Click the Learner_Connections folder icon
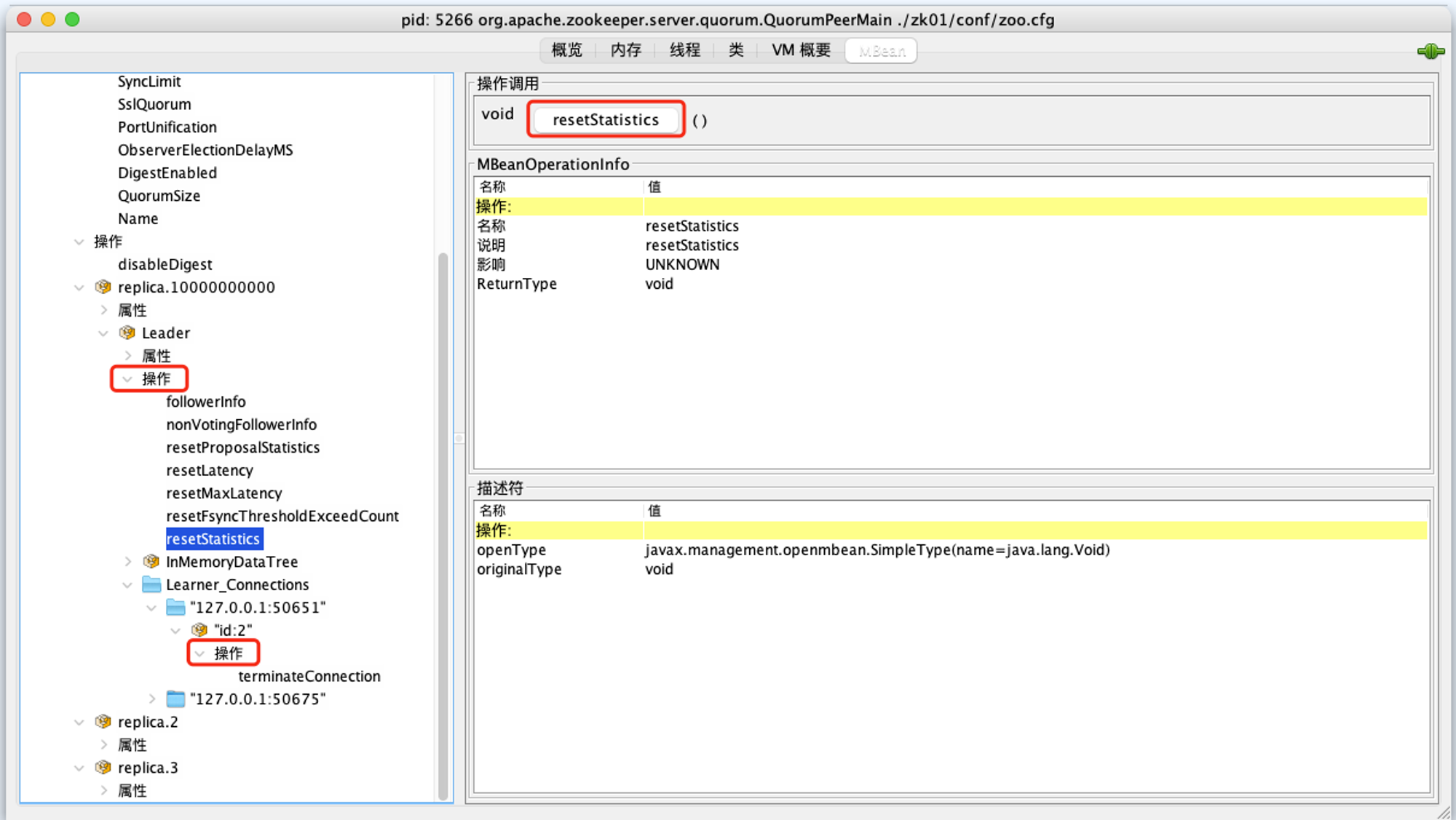Viewport: 1456px width, 820px height. point(151,584)
